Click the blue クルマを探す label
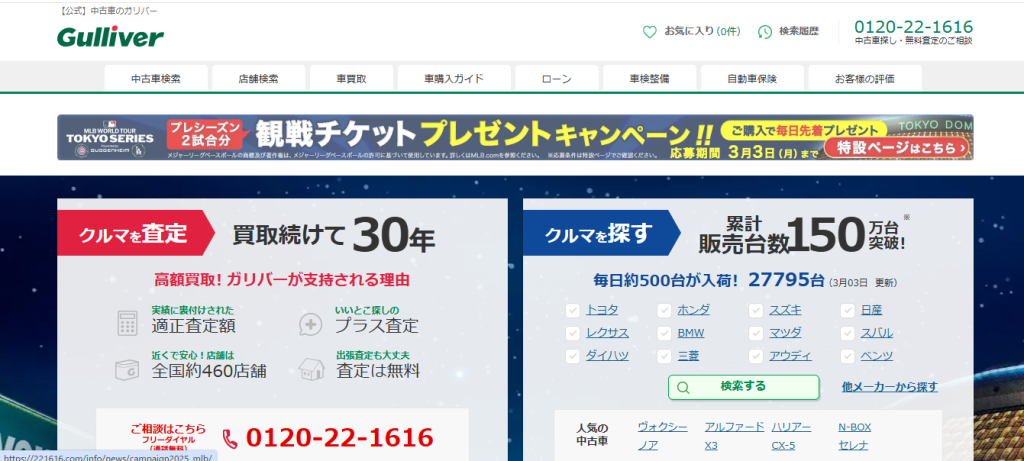The height and width of the screenshot is (461, 1024). pyautogui.click(x=601, y=233)
